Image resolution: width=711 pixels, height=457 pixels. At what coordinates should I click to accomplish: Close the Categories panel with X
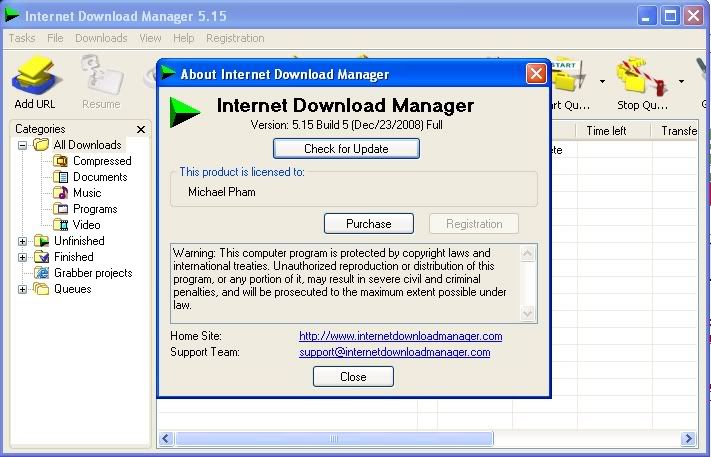click(141, 130)
